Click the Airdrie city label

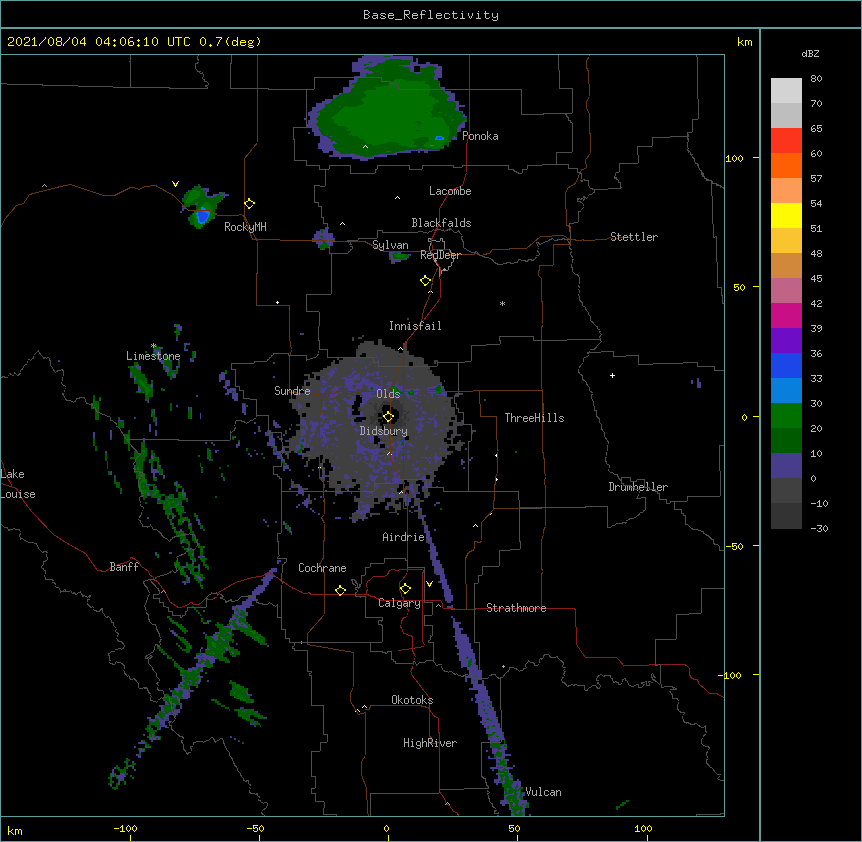tap(404, 537)
